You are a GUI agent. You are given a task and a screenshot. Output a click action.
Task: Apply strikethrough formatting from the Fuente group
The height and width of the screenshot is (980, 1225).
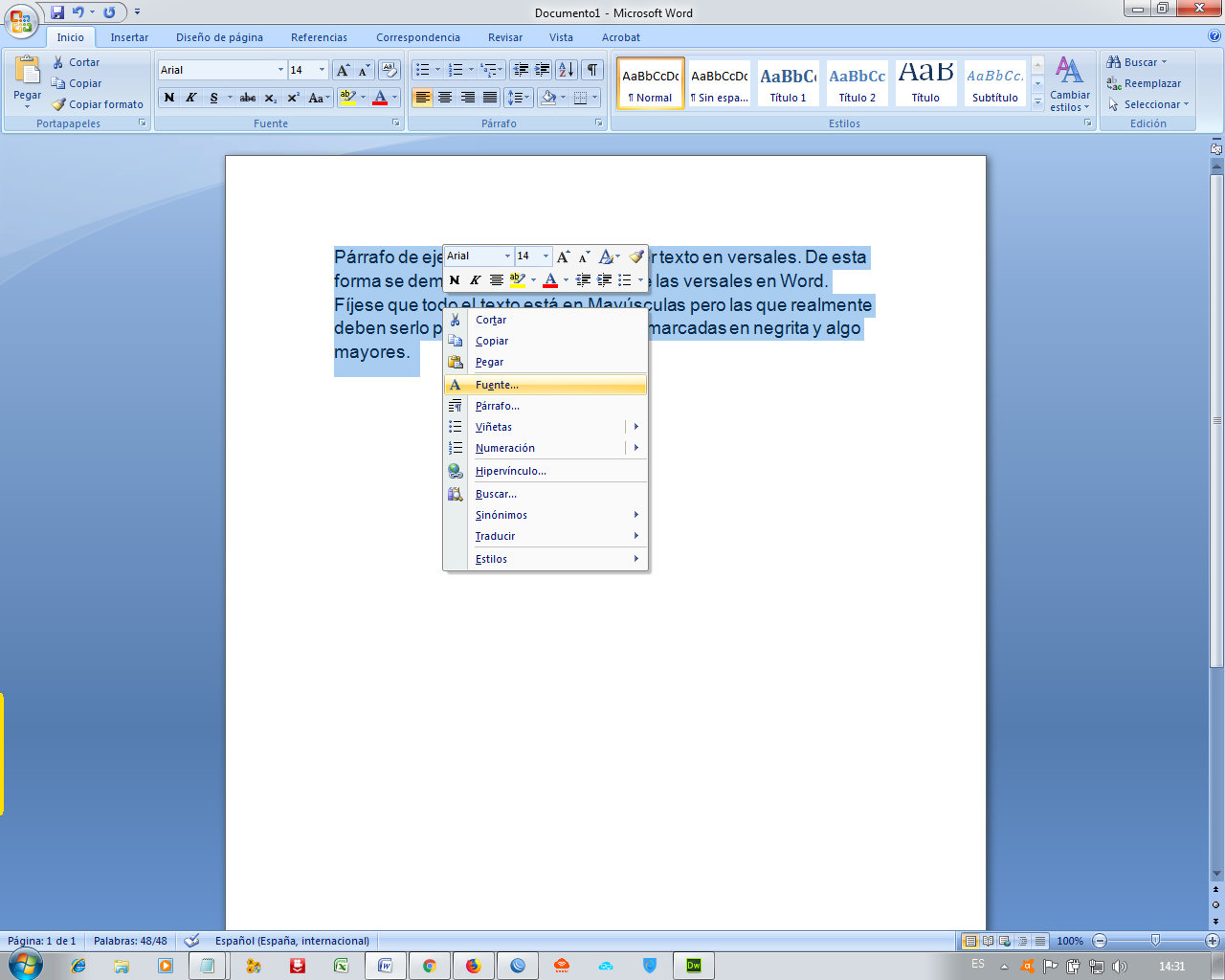248,98
